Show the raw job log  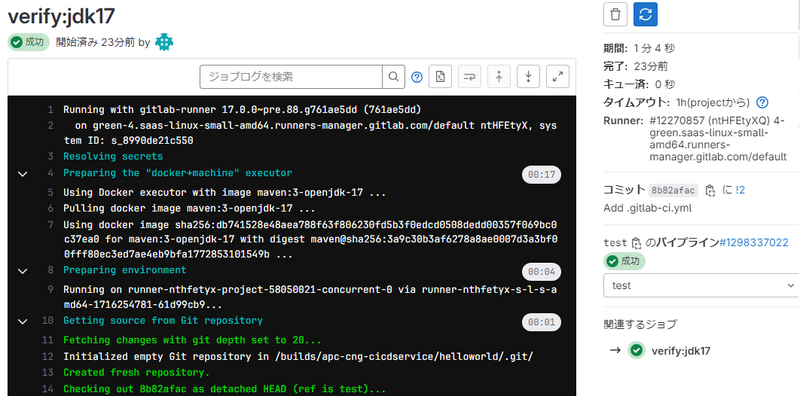tap(440, 77)
